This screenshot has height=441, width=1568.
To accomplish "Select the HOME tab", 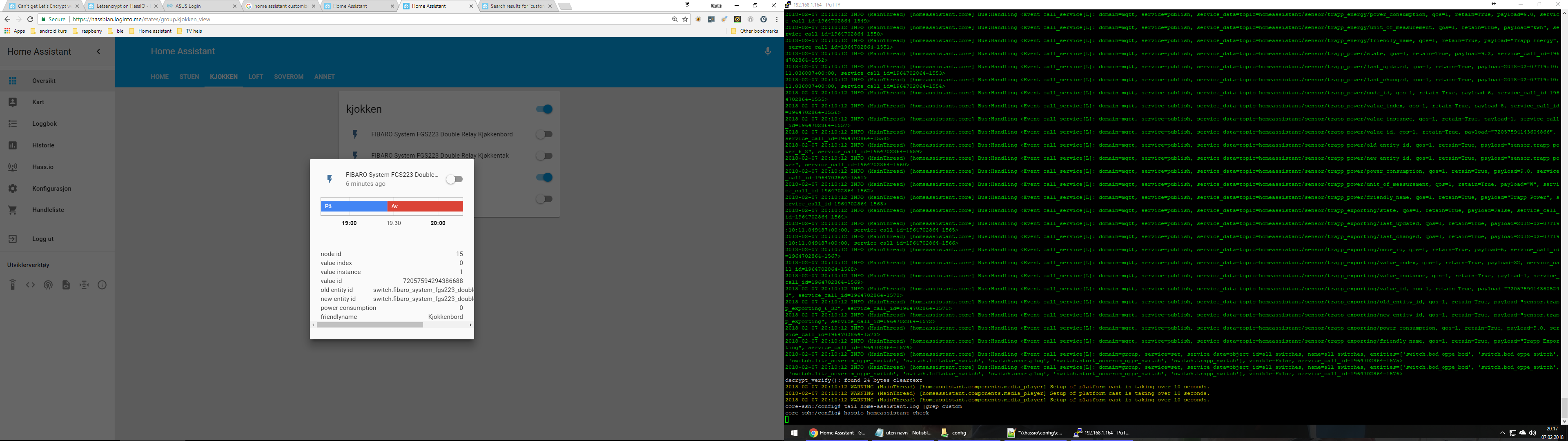I will [x=160, y=77].
